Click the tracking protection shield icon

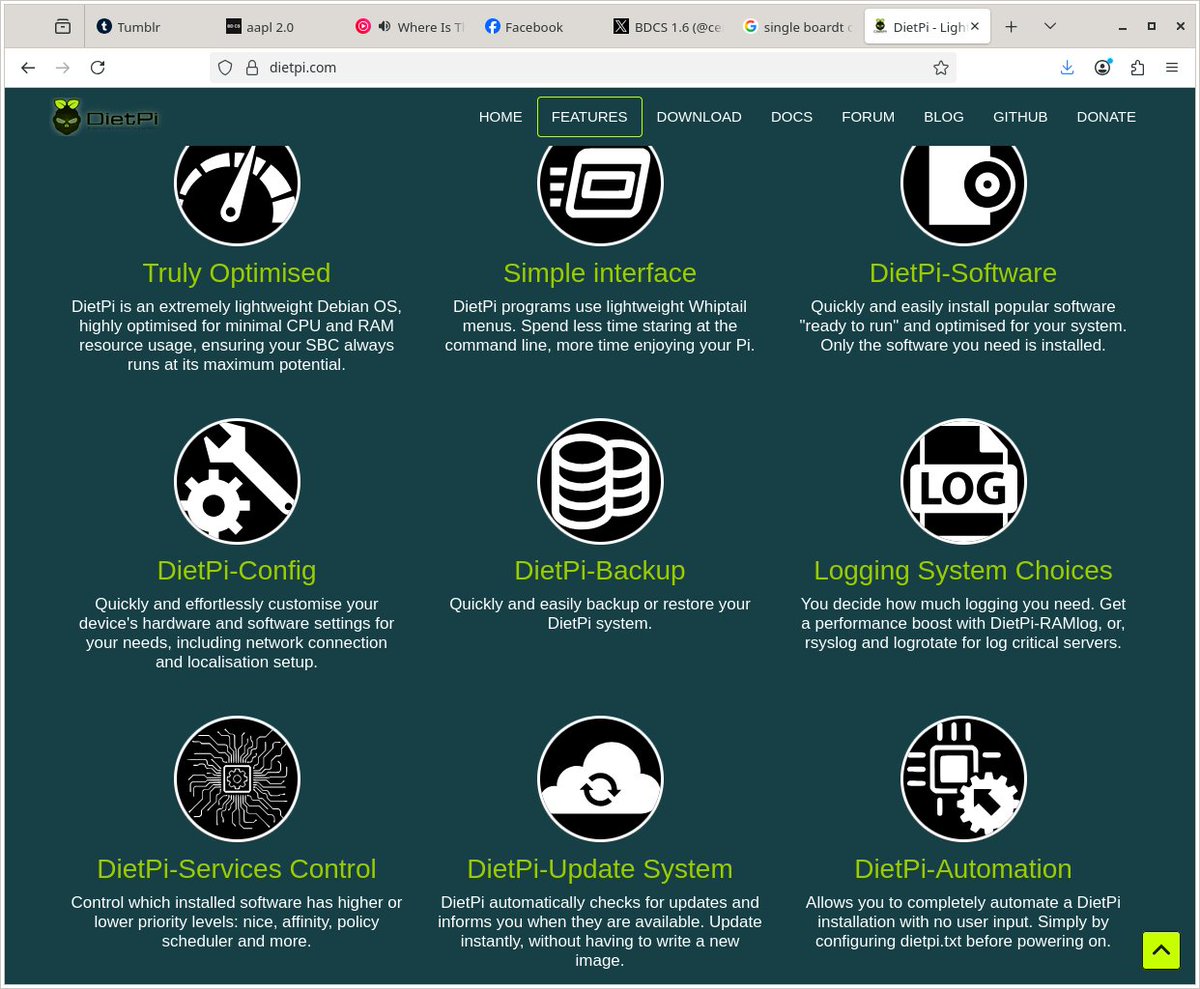pos(226,68)
